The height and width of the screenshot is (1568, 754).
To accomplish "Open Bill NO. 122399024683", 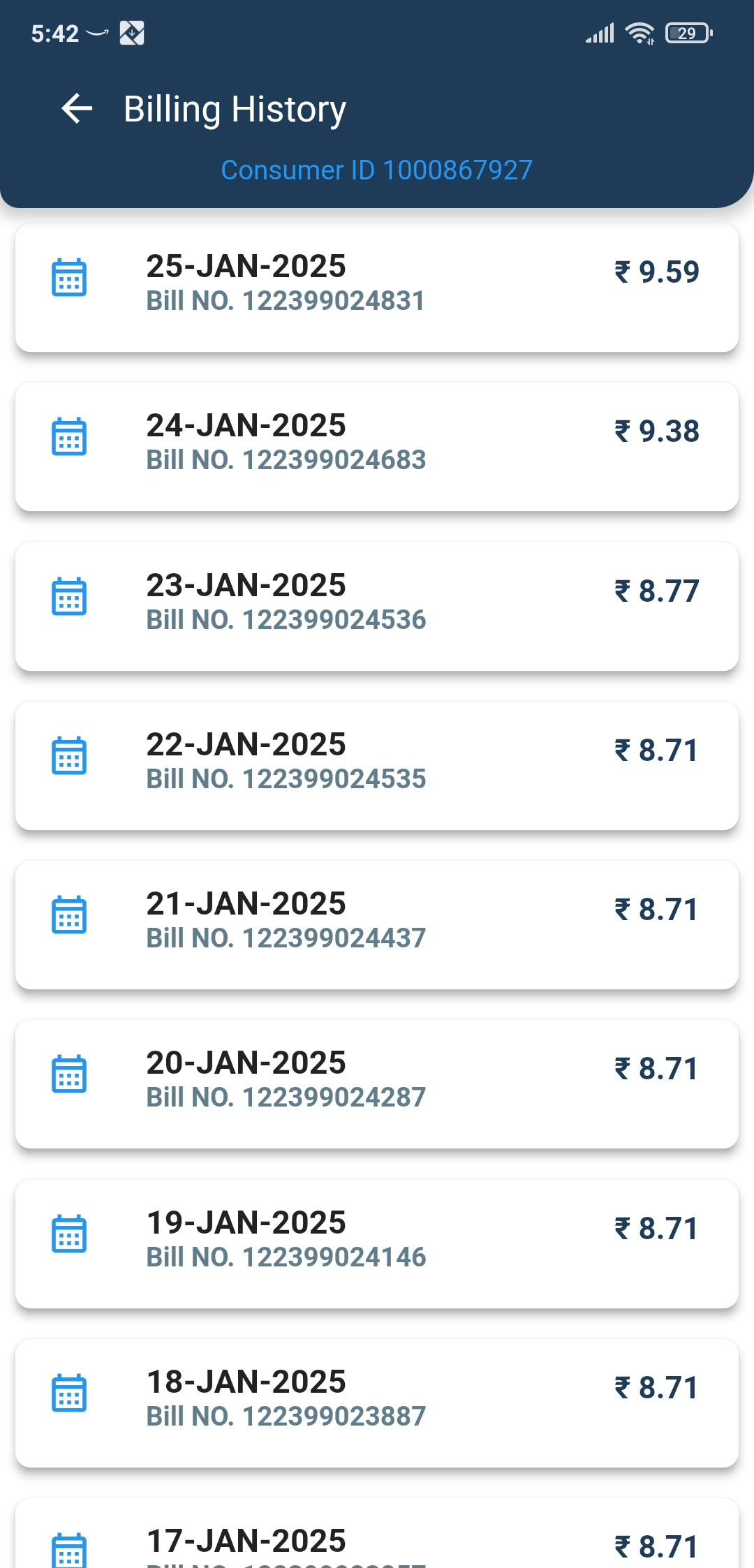I will point(286,460).
